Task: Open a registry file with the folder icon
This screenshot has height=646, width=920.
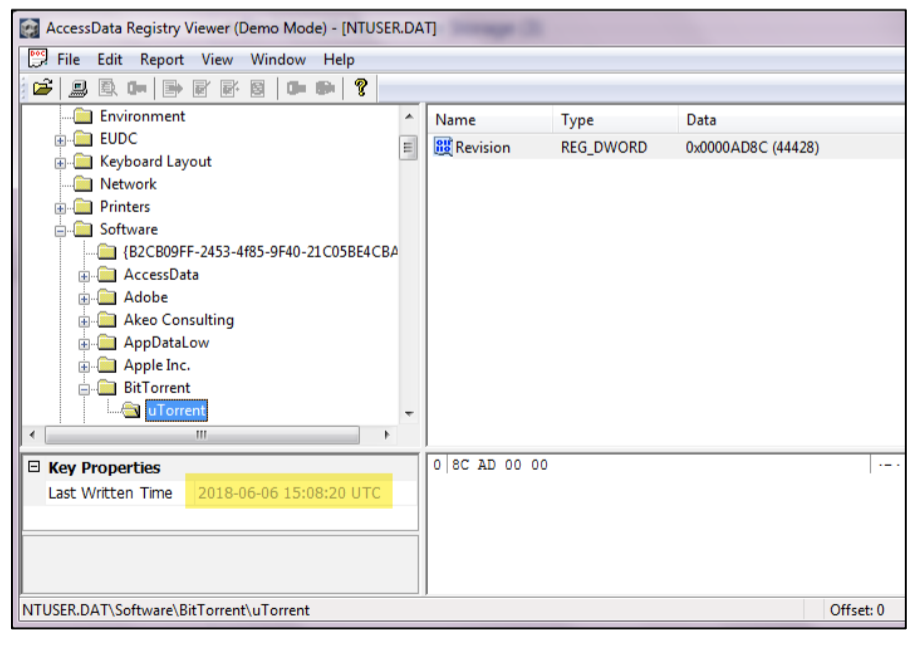Action: coord(43,88)
